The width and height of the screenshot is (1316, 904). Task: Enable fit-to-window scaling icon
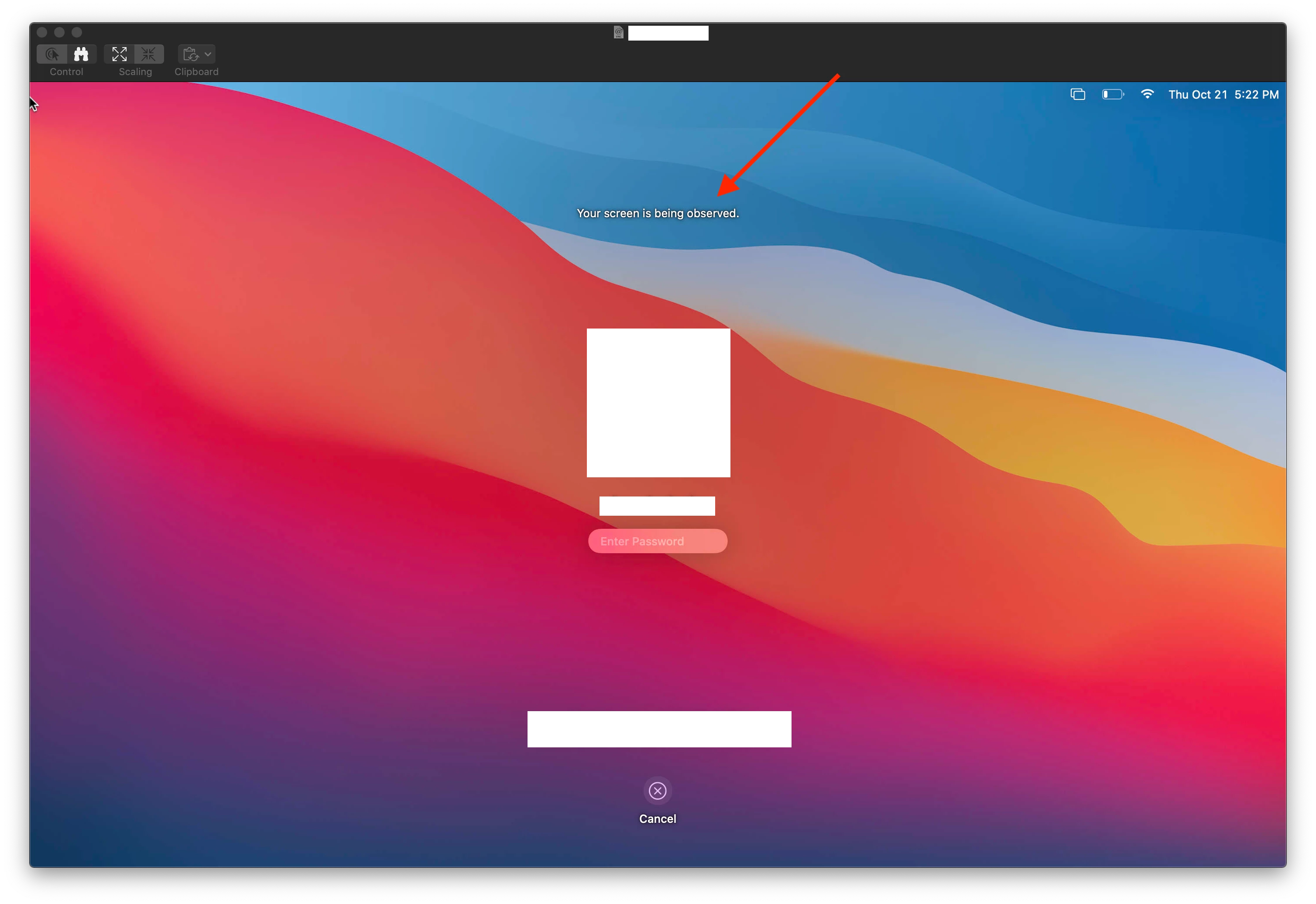click(119, 55)
